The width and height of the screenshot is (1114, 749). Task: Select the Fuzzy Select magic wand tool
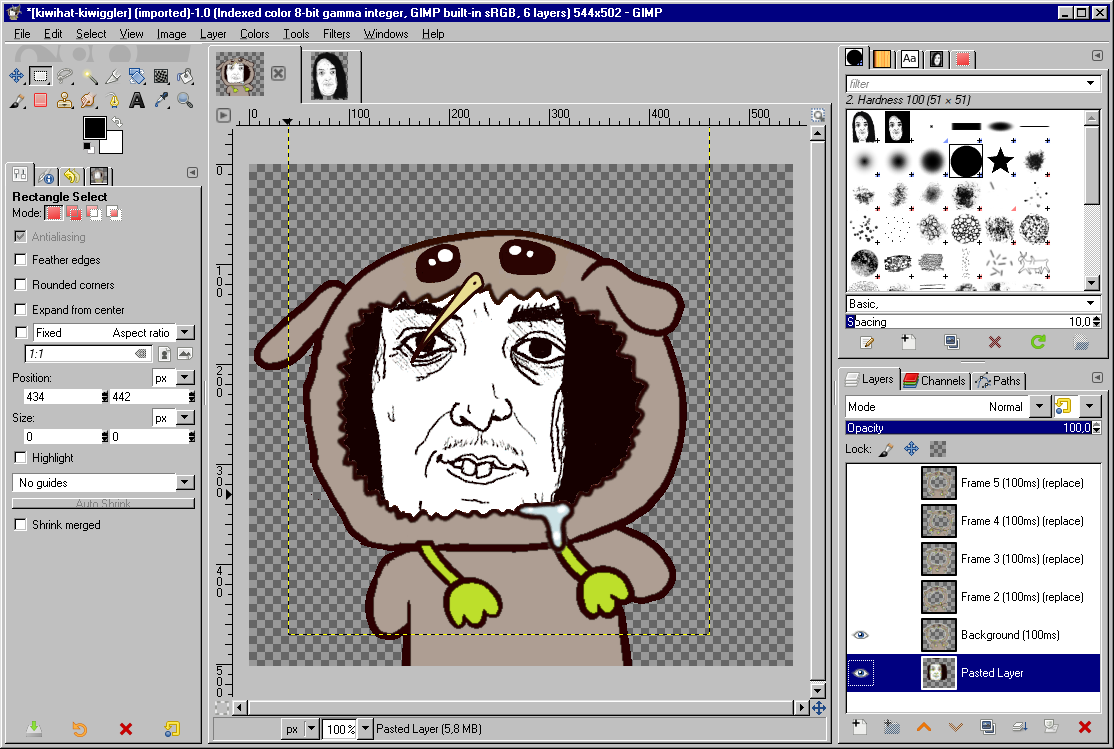click(x=89, y=76)
